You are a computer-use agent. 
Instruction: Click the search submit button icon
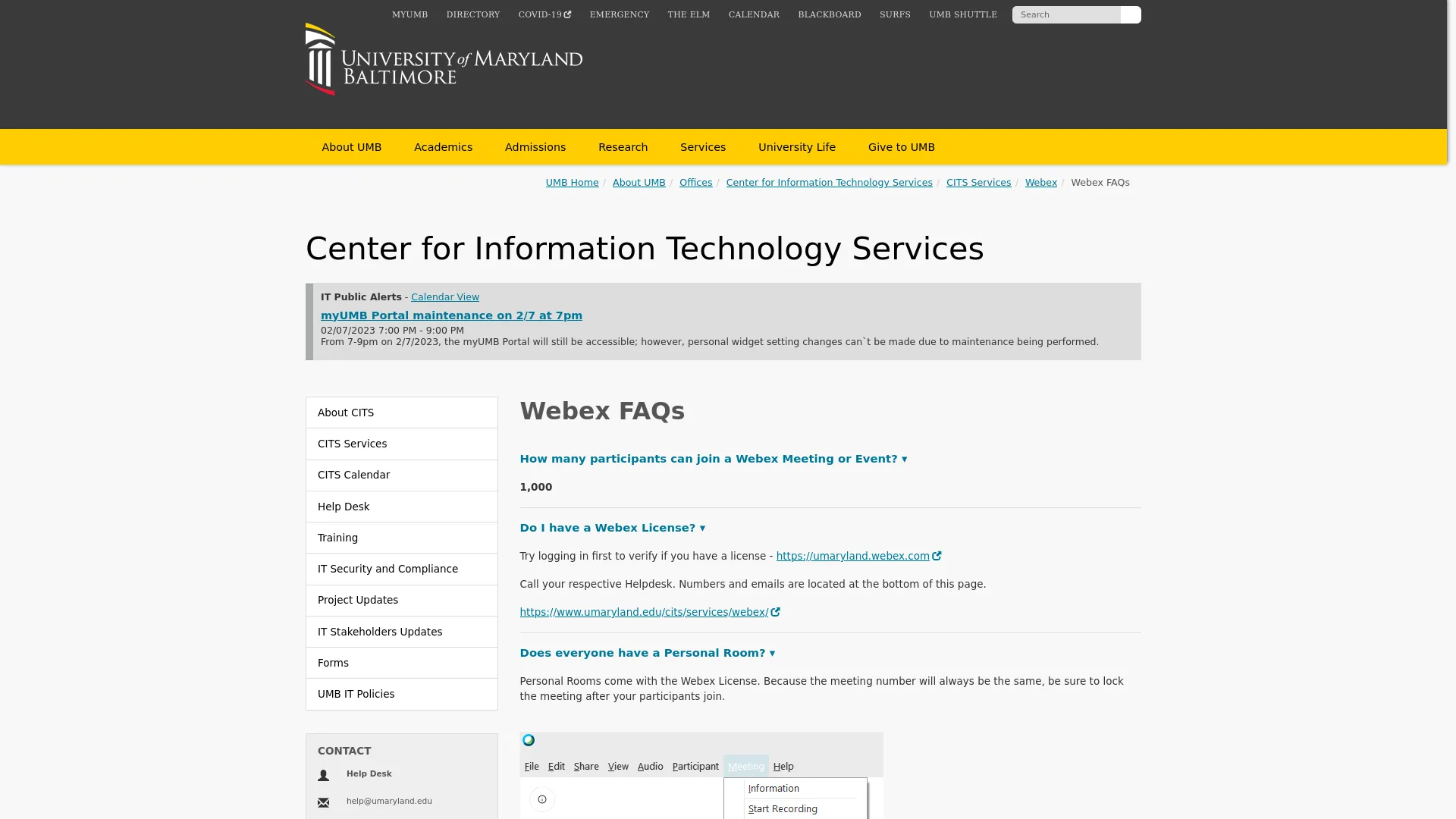(x=1130, y=14)
